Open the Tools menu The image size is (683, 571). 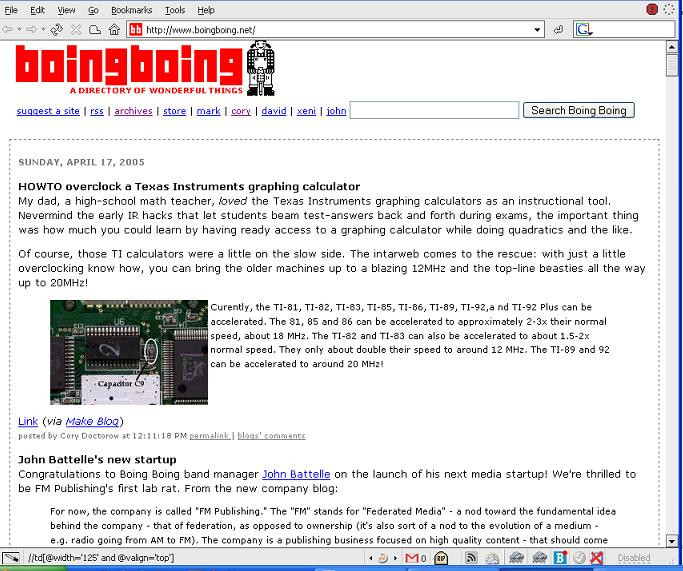[x=175, y=10]
